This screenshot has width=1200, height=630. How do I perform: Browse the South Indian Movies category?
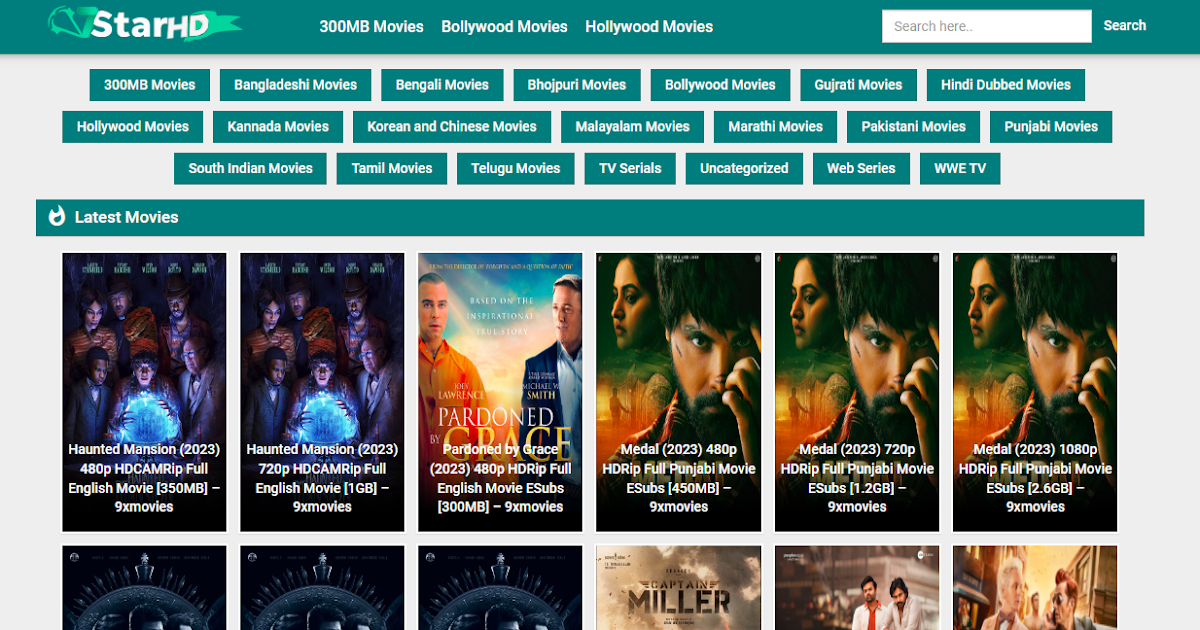click(x=251, y=169)
